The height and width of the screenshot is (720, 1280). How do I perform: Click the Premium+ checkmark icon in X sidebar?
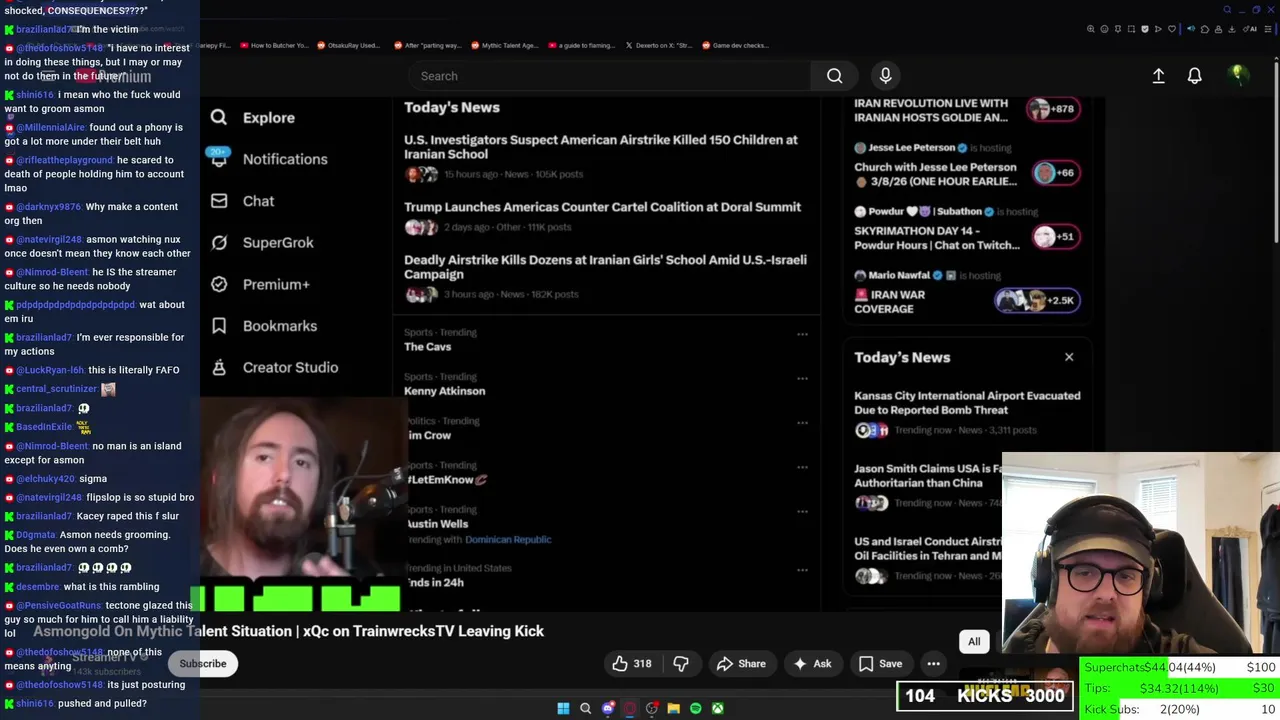coord(219,284)
